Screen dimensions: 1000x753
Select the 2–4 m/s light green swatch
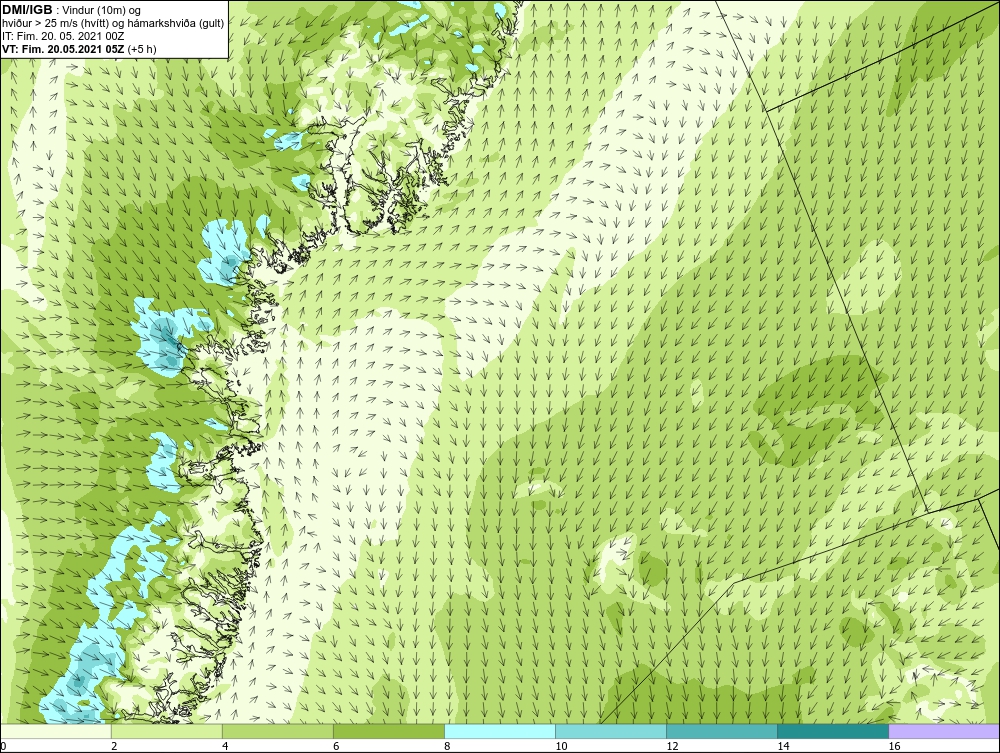[166, 731]
